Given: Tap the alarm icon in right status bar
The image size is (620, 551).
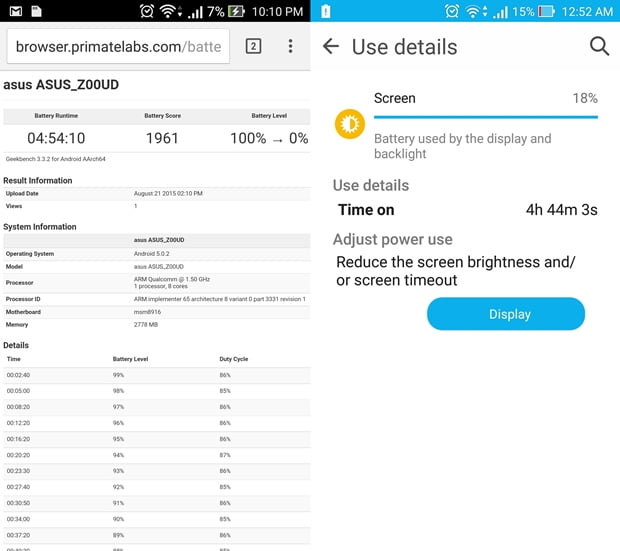Looking at the screenshot, I should point(452,11).
